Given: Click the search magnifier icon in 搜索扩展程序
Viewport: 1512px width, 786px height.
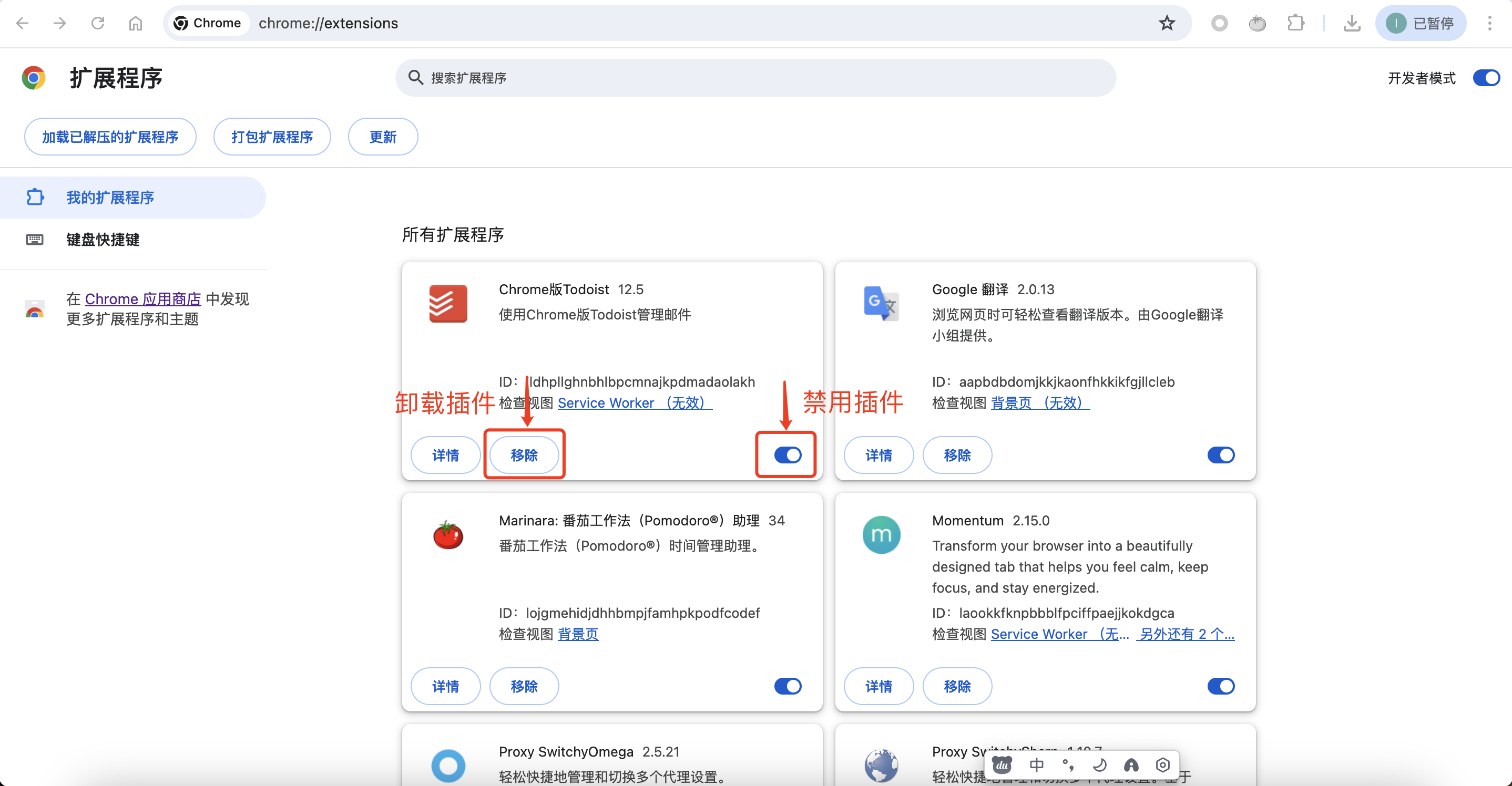Looking at the screenshot, I should 415,77.
